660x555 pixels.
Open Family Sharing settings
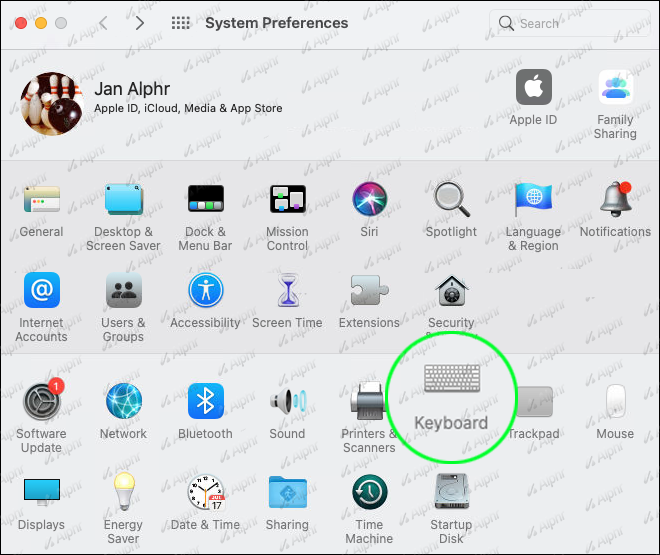(615, 87)
